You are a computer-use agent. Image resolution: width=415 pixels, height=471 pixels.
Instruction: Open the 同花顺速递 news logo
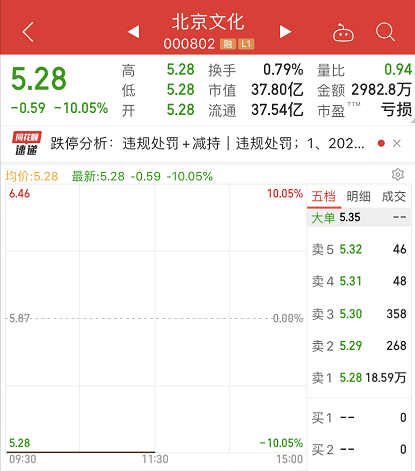pos(27,143)
